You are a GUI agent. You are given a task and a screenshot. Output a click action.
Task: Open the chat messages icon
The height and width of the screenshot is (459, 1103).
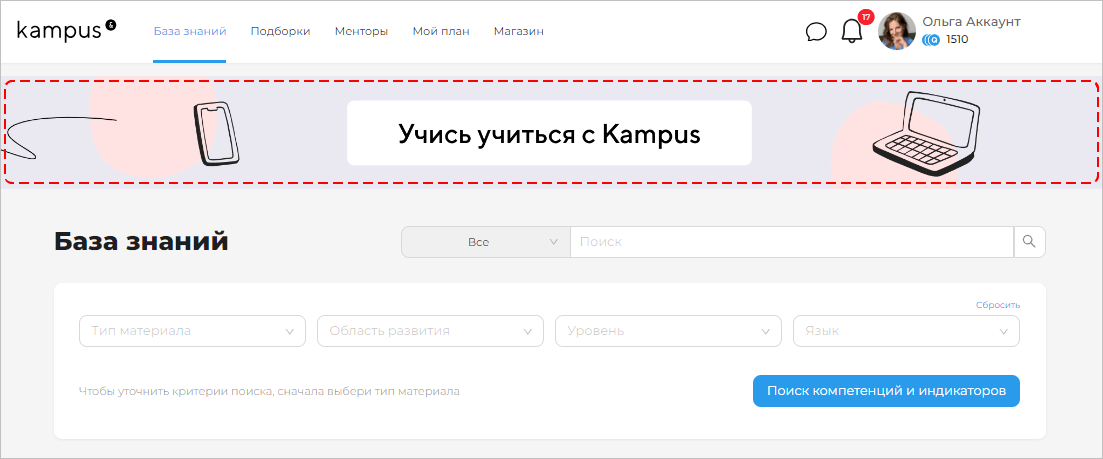pyautogui.click(x=816, y=32)
